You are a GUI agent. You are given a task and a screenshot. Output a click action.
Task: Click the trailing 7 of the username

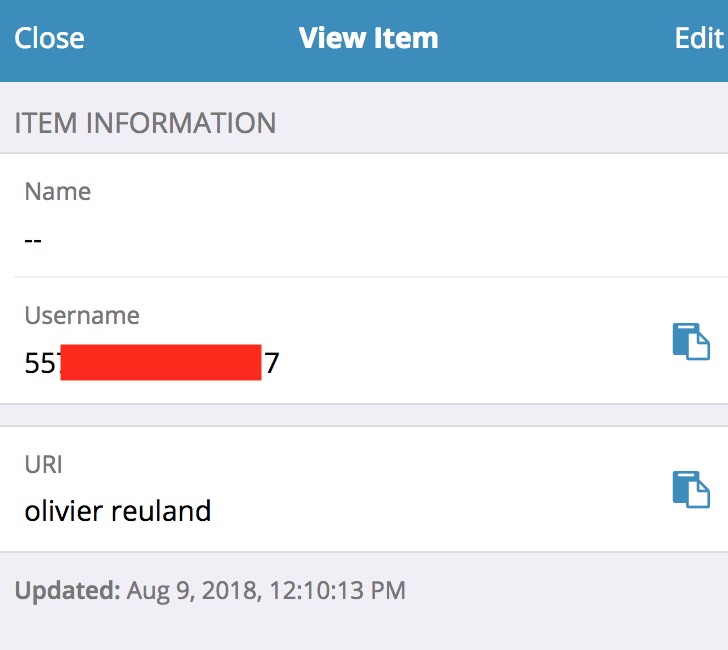(272, 363)
